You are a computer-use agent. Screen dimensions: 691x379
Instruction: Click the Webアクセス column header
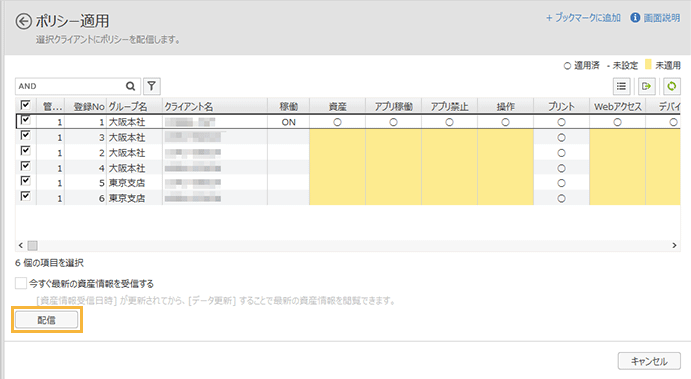(617, 107)
